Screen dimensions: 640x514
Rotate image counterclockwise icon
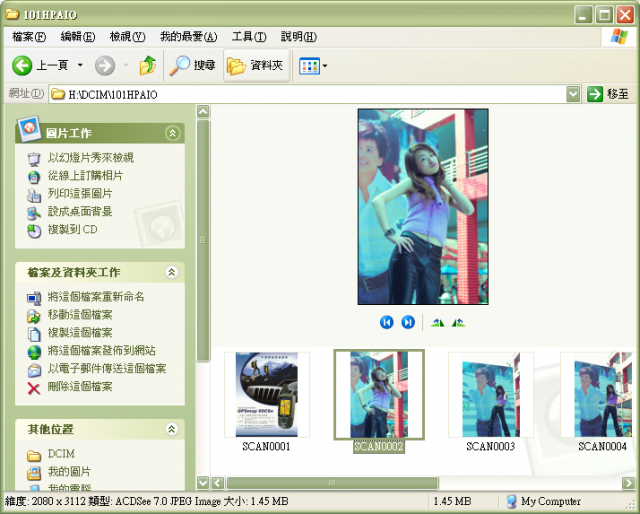point(458,323)
